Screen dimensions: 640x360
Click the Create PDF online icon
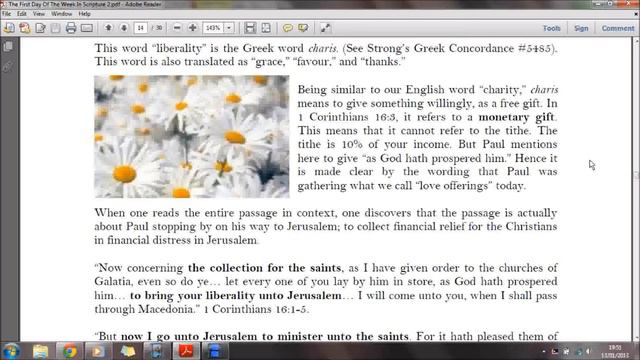pos(24,28)
